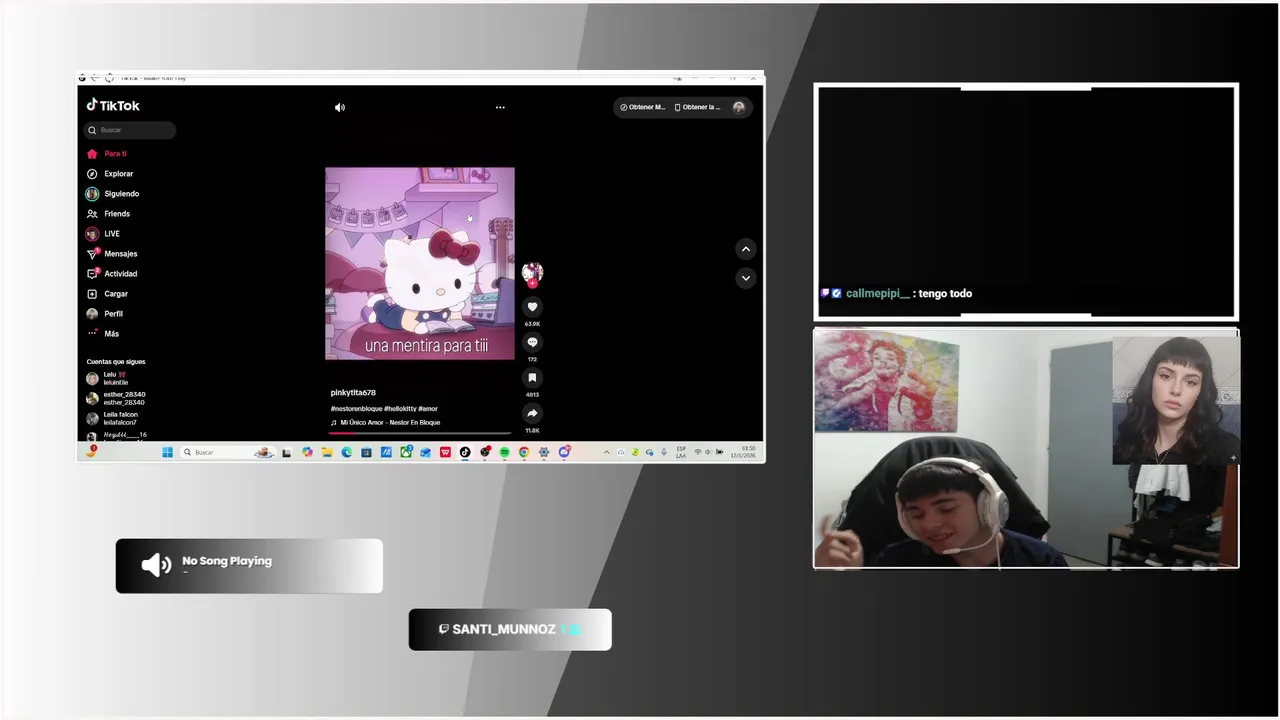Open the WPS icon in taskbar
The width and height of the screenshot is (1280, 720).
[x=445, y=452]
